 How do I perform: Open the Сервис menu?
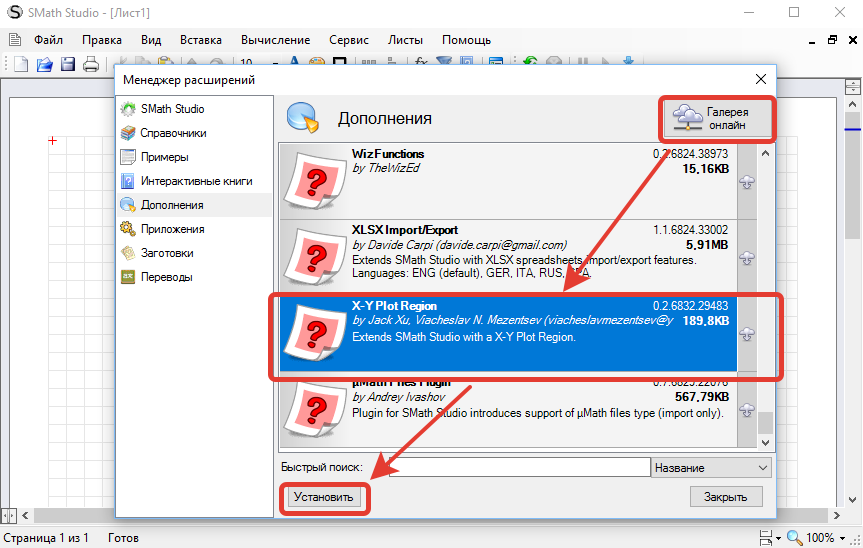click(x=349, y=40)
